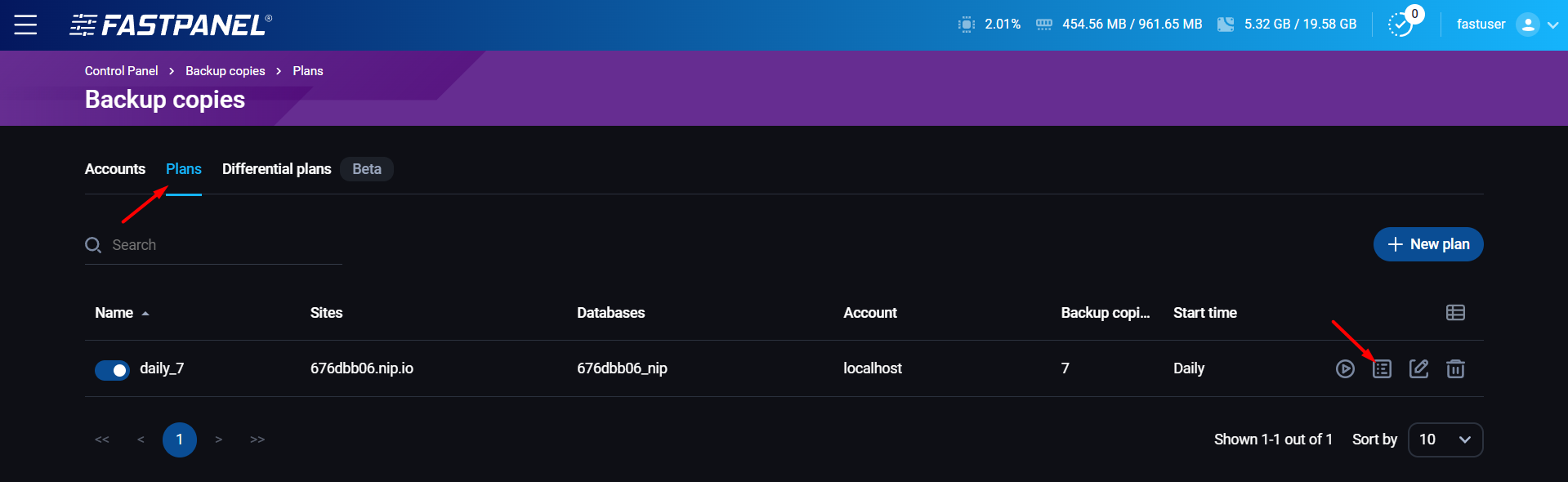
Task: Select the Plans tab
Action: pyautogui.click(x=183, y=169)
